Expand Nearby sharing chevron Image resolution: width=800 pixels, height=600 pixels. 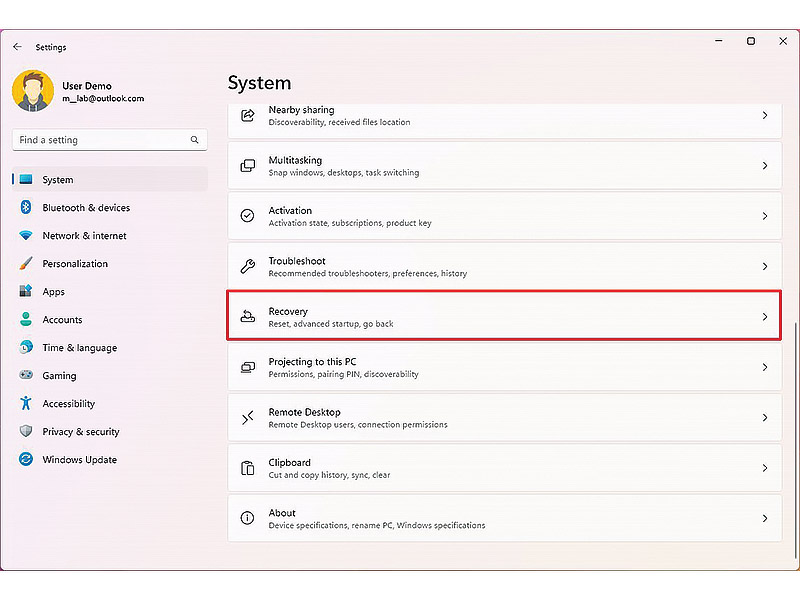[x=765, y=115]
